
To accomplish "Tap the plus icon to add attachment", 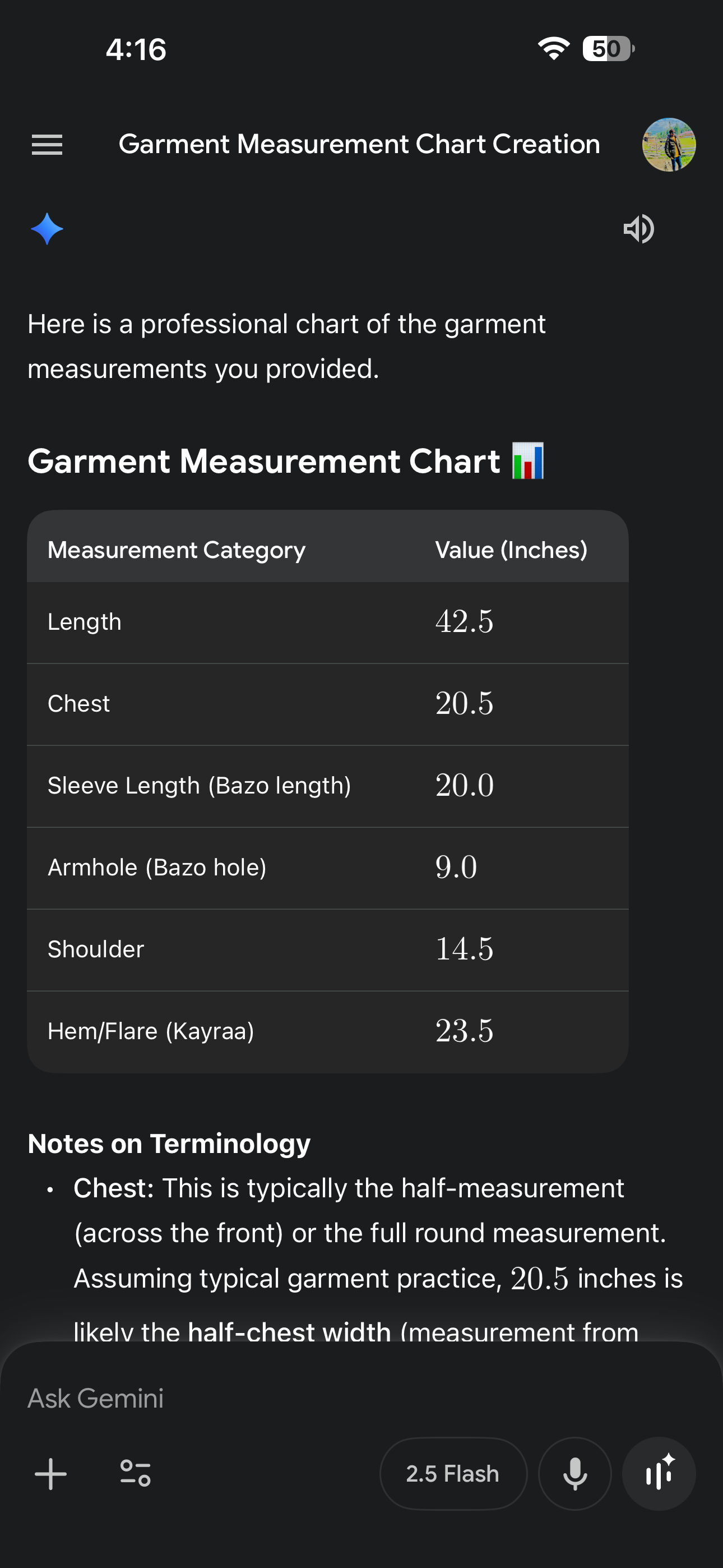I will (x=51, y=1474).
